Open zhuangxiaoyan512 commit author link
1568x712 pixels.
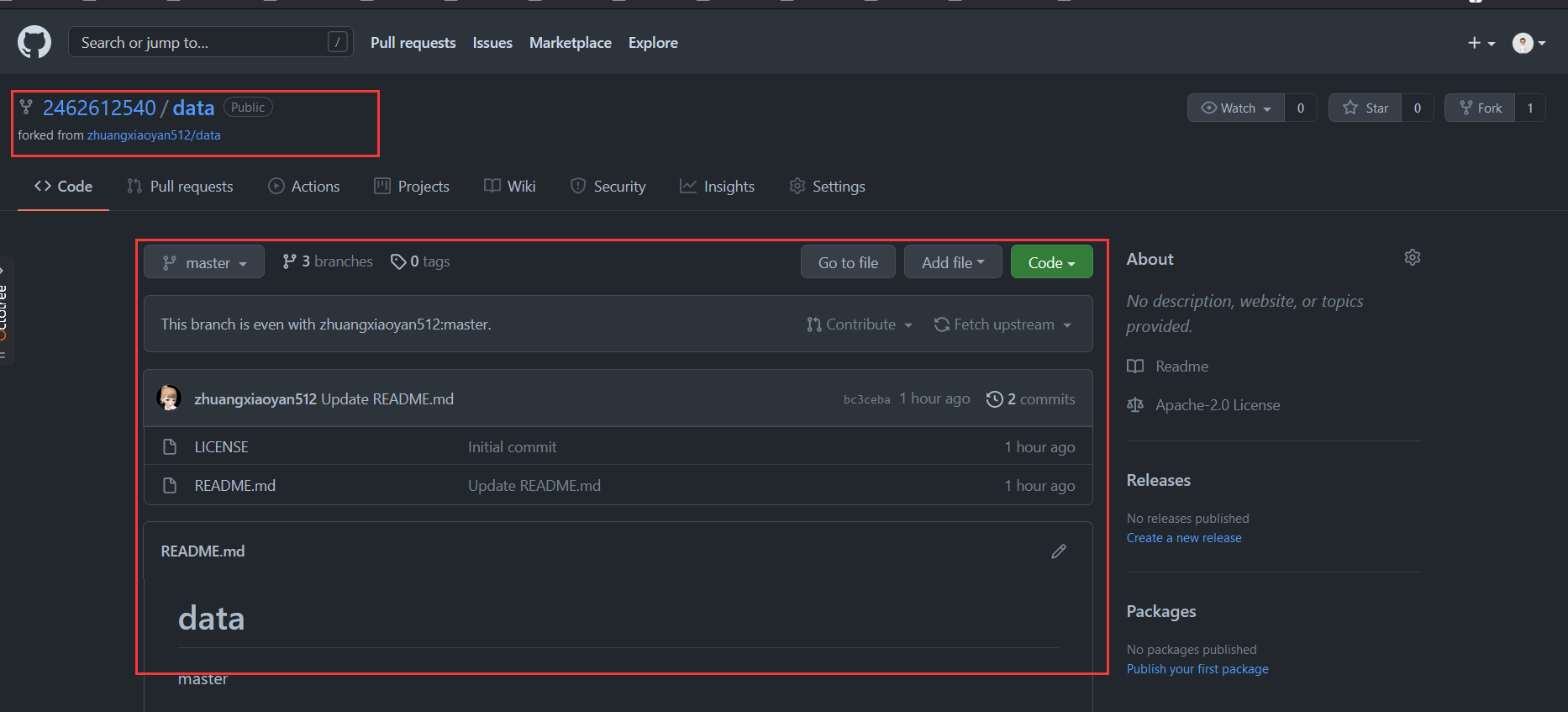click(255, 399)
